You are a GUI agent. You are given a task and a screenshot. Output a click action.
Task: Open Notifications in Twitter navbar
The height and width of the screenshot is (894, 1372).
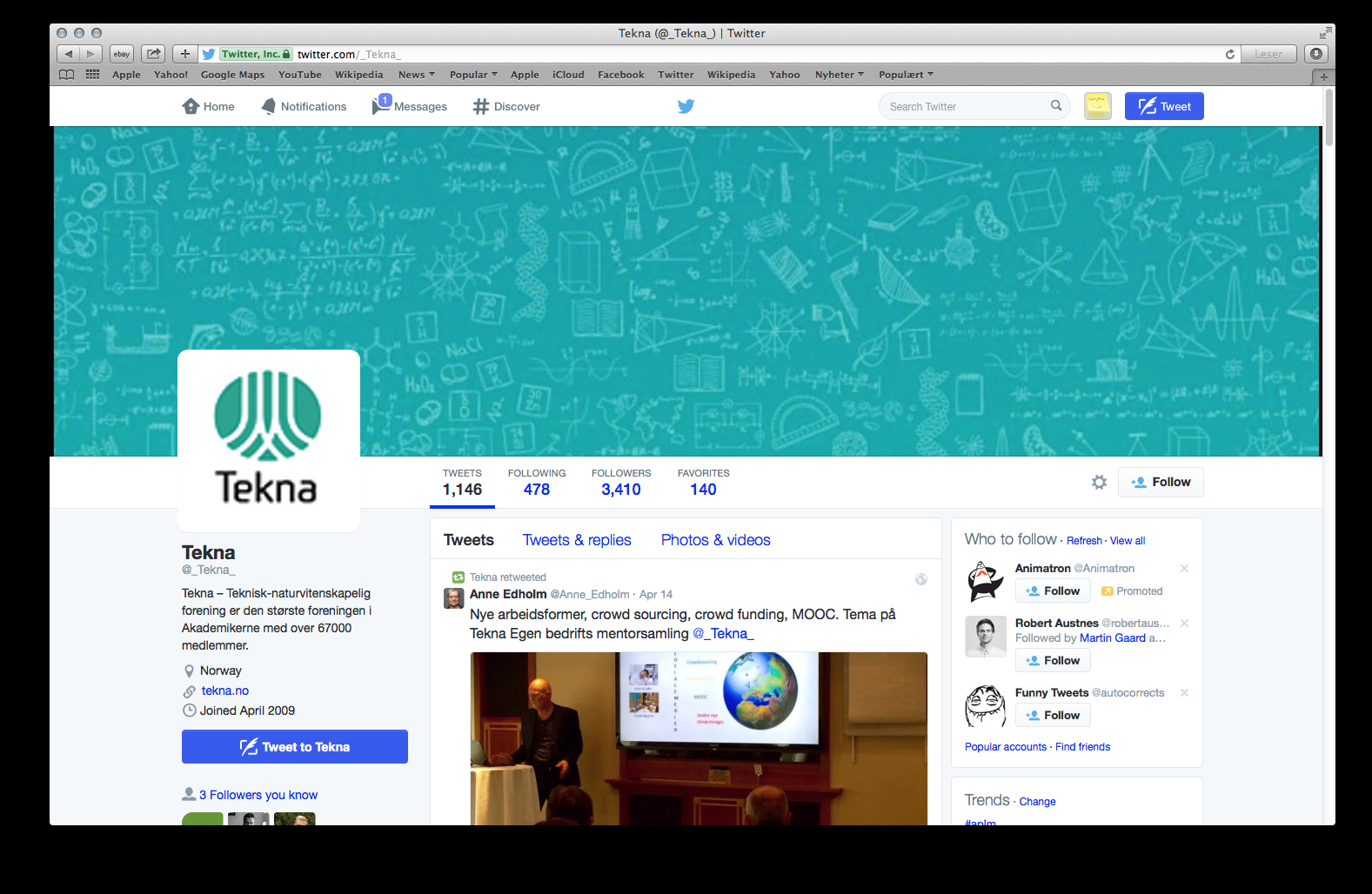[x=304, y=106]
